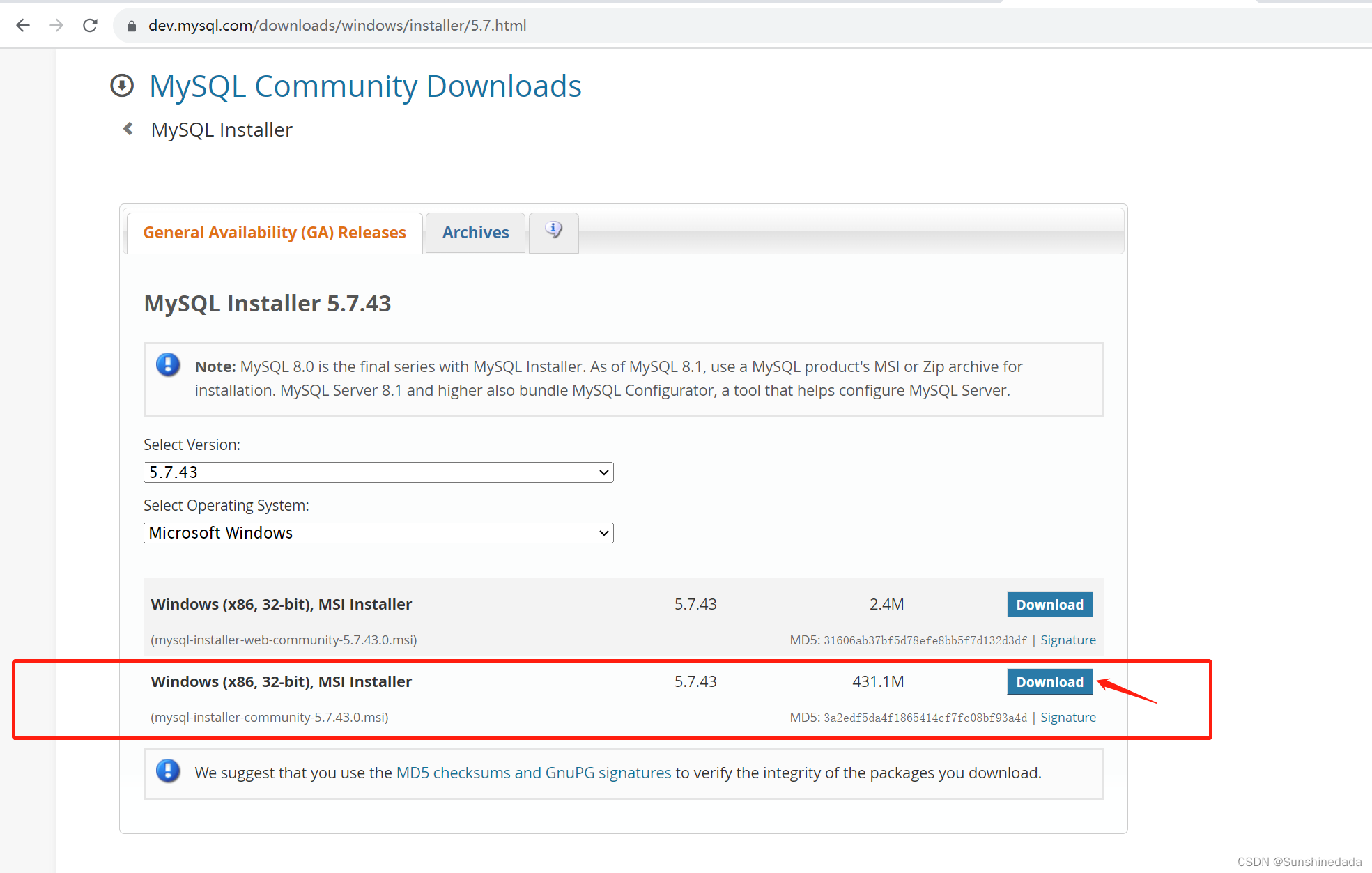Click the Select Operating System label
Image resolution: width=1372 pixels, height=873 pixels.
click(x=226, y=505)
